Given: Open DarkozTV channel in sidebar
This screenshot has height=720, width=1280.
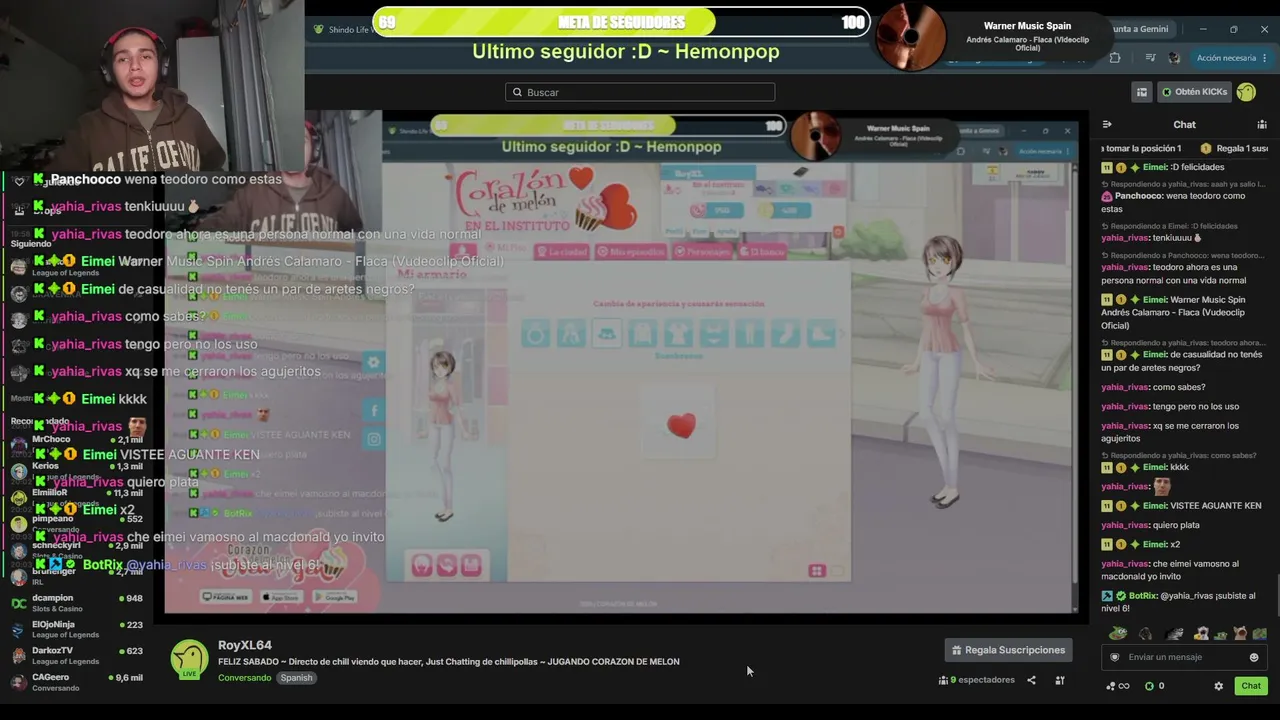Looking at the screenshot, I should click(77, 656).
